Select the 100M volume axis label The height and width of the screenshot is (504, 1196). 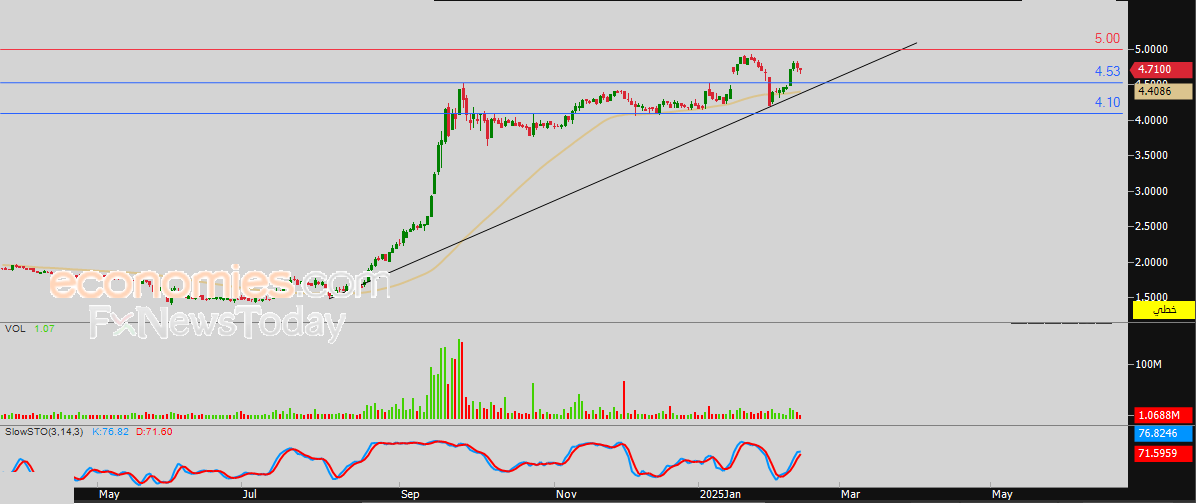pos(1148,364)
